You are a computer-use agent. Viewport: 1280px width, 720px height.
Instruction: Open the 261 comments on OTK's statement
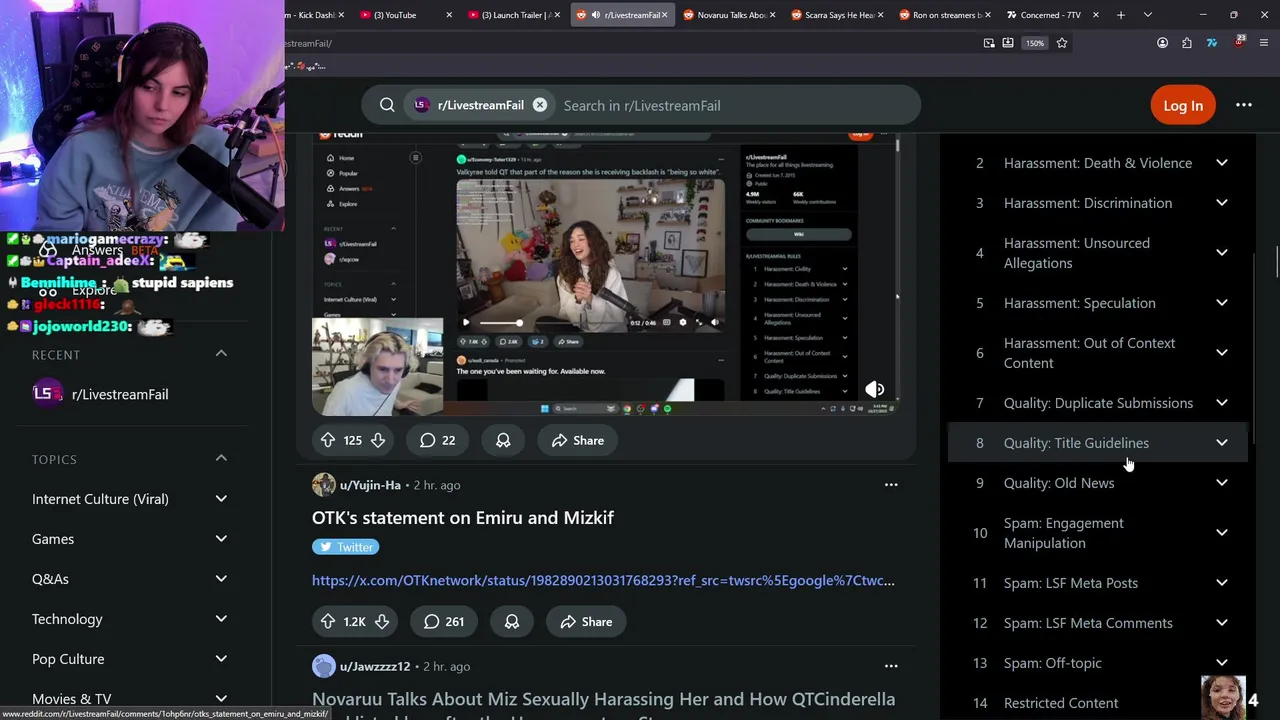tap(444, 621)
